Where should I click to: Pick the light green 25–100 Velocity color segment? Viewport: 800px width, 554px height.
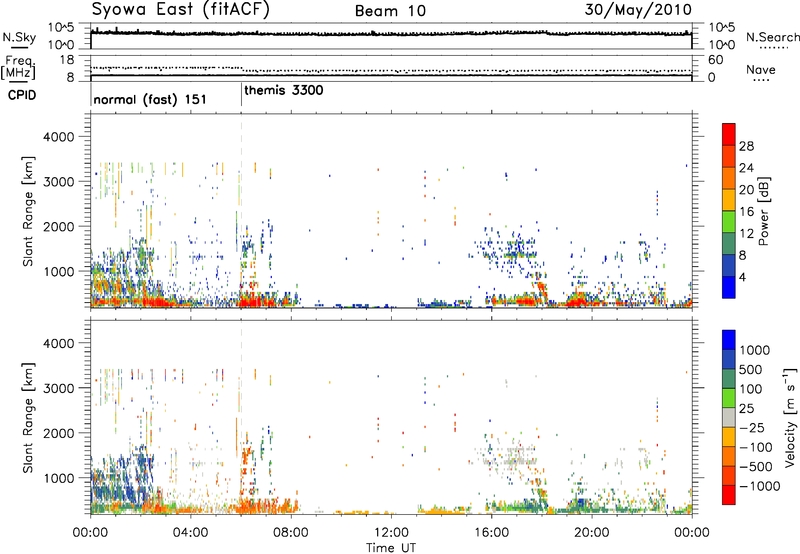coord(729,398)
